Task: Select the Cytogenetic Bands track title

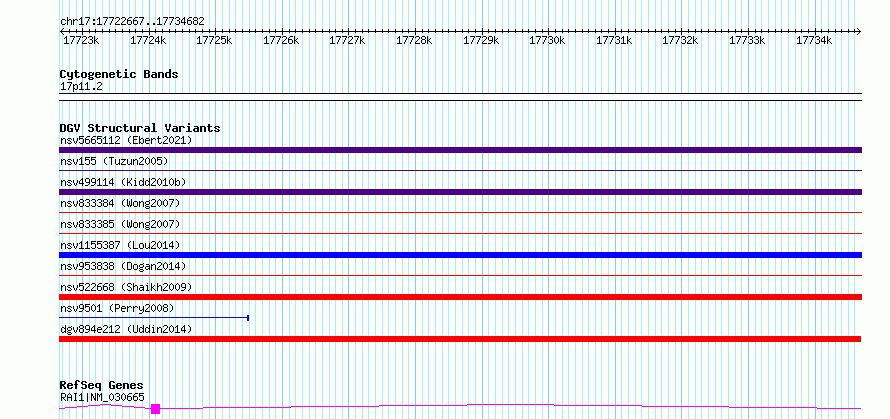Action: click(119, 74)
